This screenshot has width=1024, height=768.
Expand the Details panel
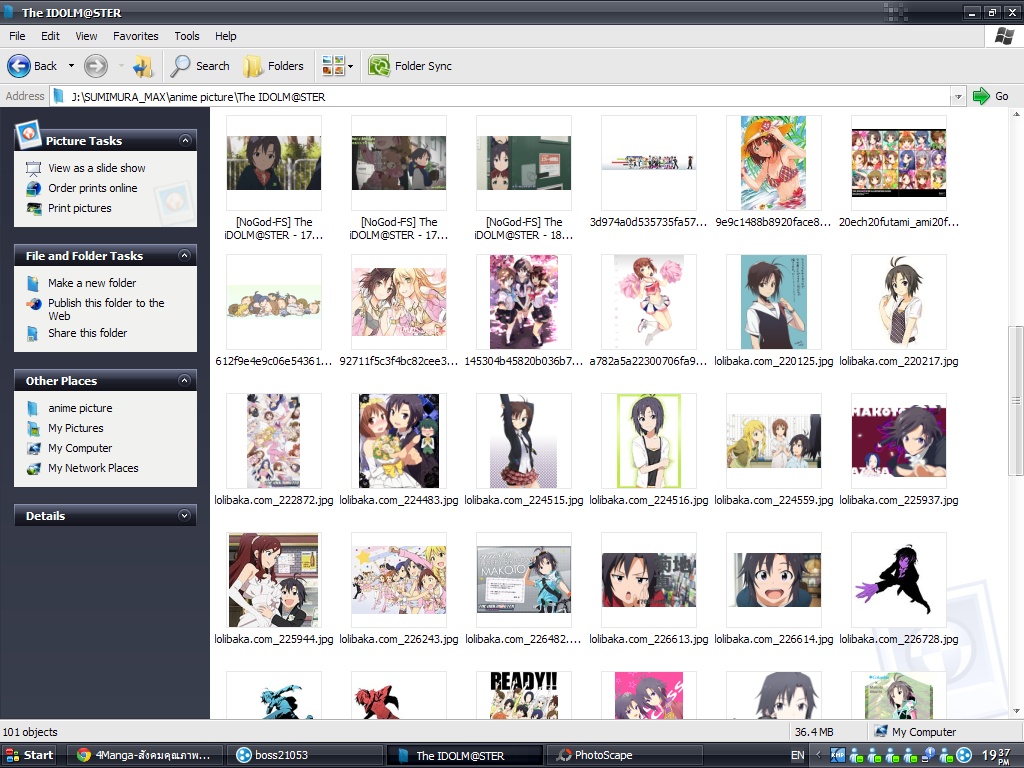coord(185,515)
